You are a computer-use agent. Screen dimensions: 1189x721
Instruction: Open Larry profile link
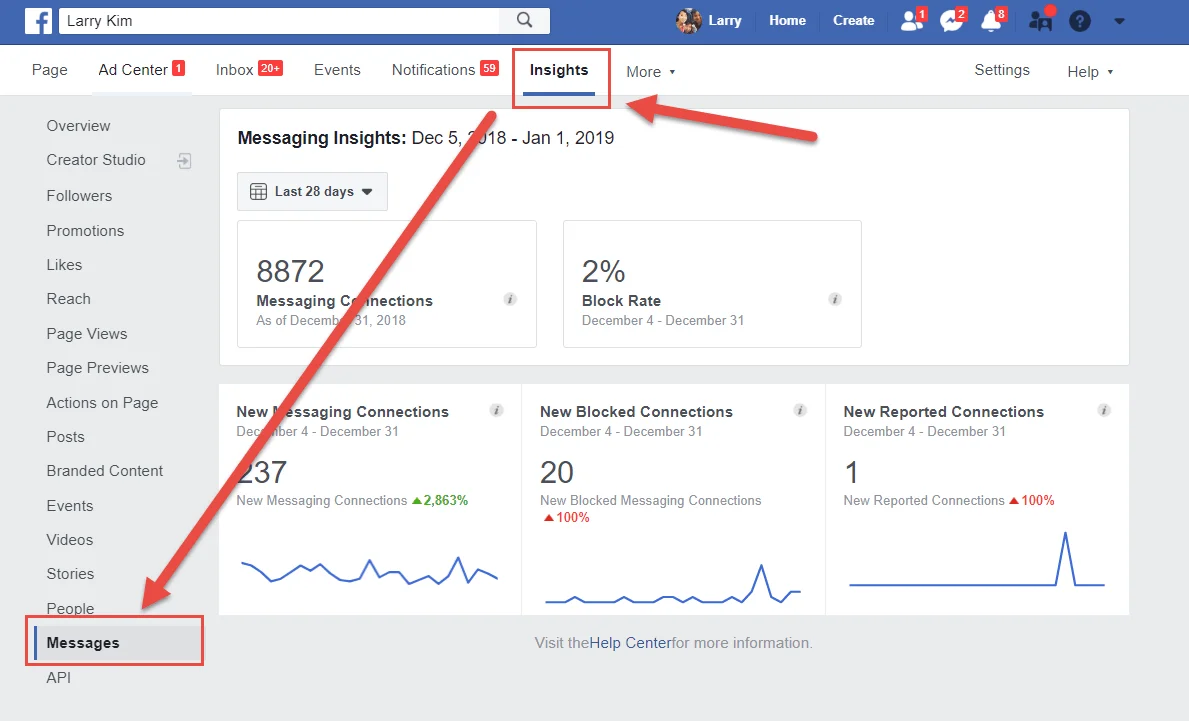(724, 20)
